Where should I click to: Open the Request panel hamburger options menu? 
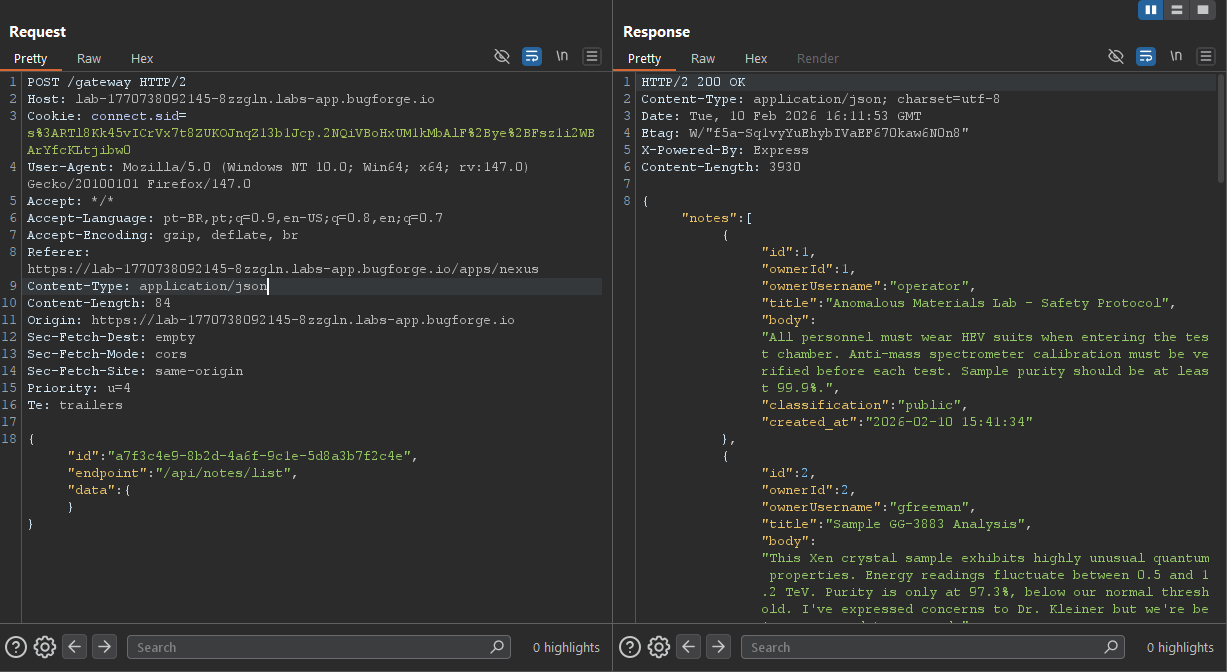[x=592, y=56]
